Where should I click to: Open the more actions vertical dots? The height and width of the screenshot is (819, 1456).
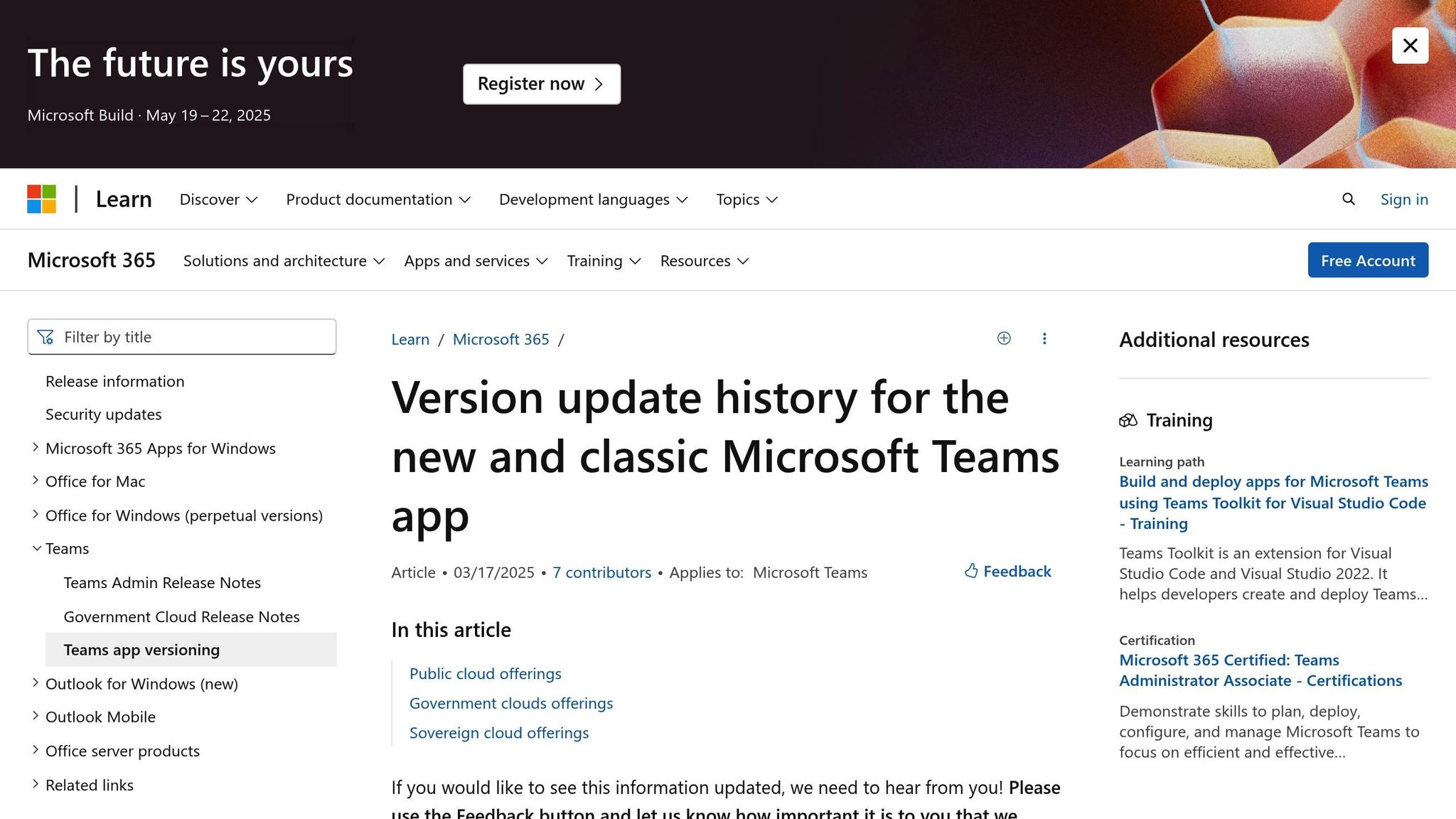pos(1044,338)
